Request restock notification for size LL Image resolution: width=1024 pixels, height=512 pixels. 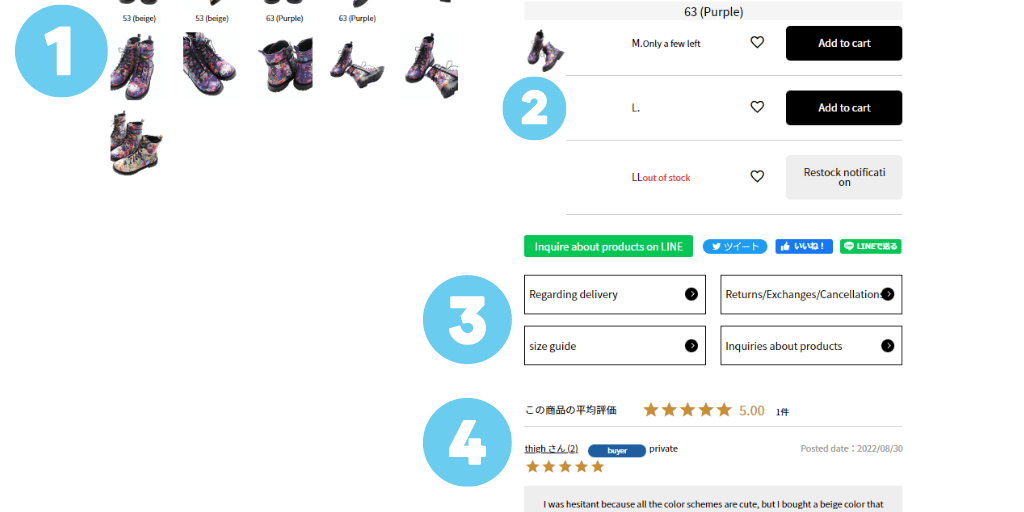[844, 177]
